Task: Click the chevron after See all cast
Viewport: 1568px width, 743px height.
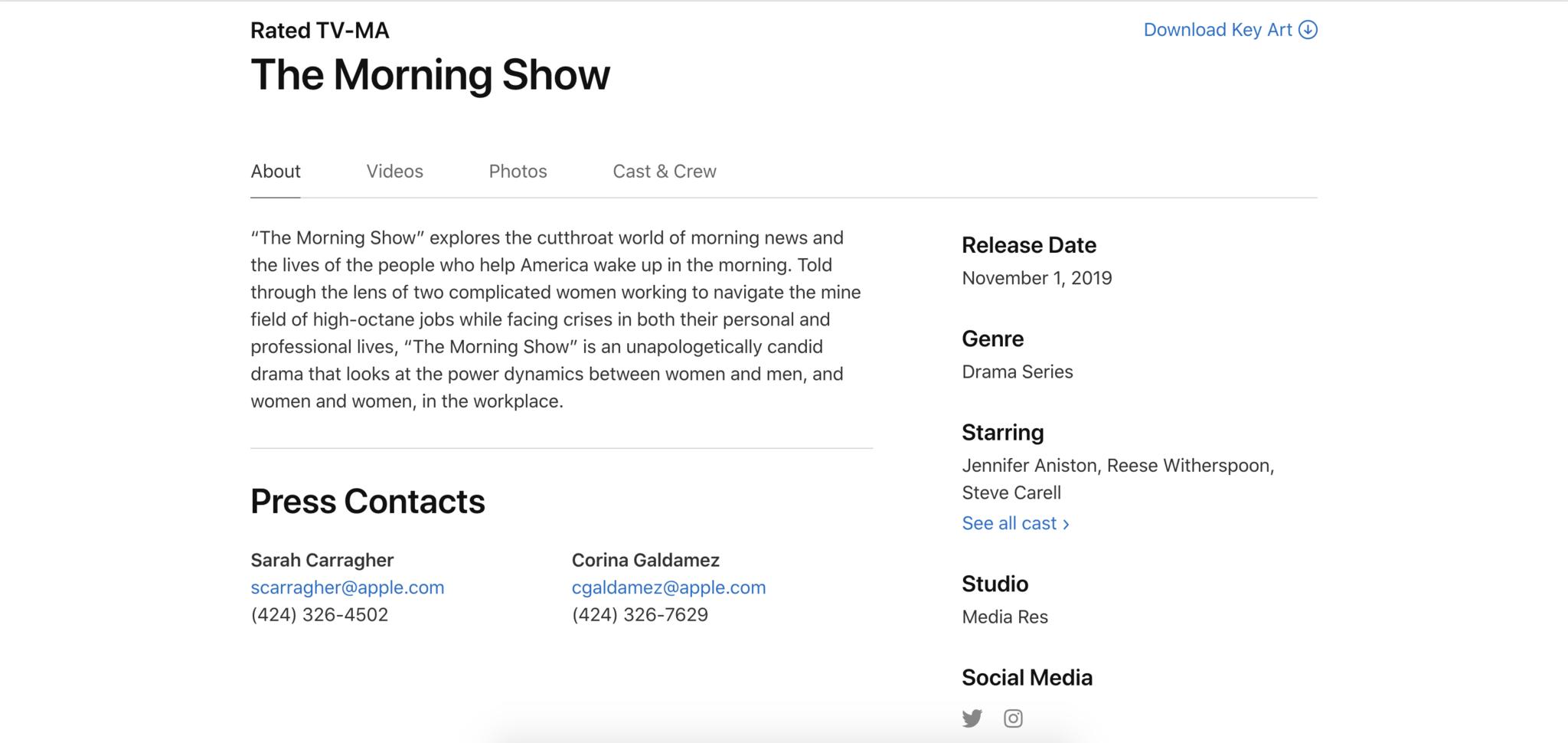Action: 1066,524
